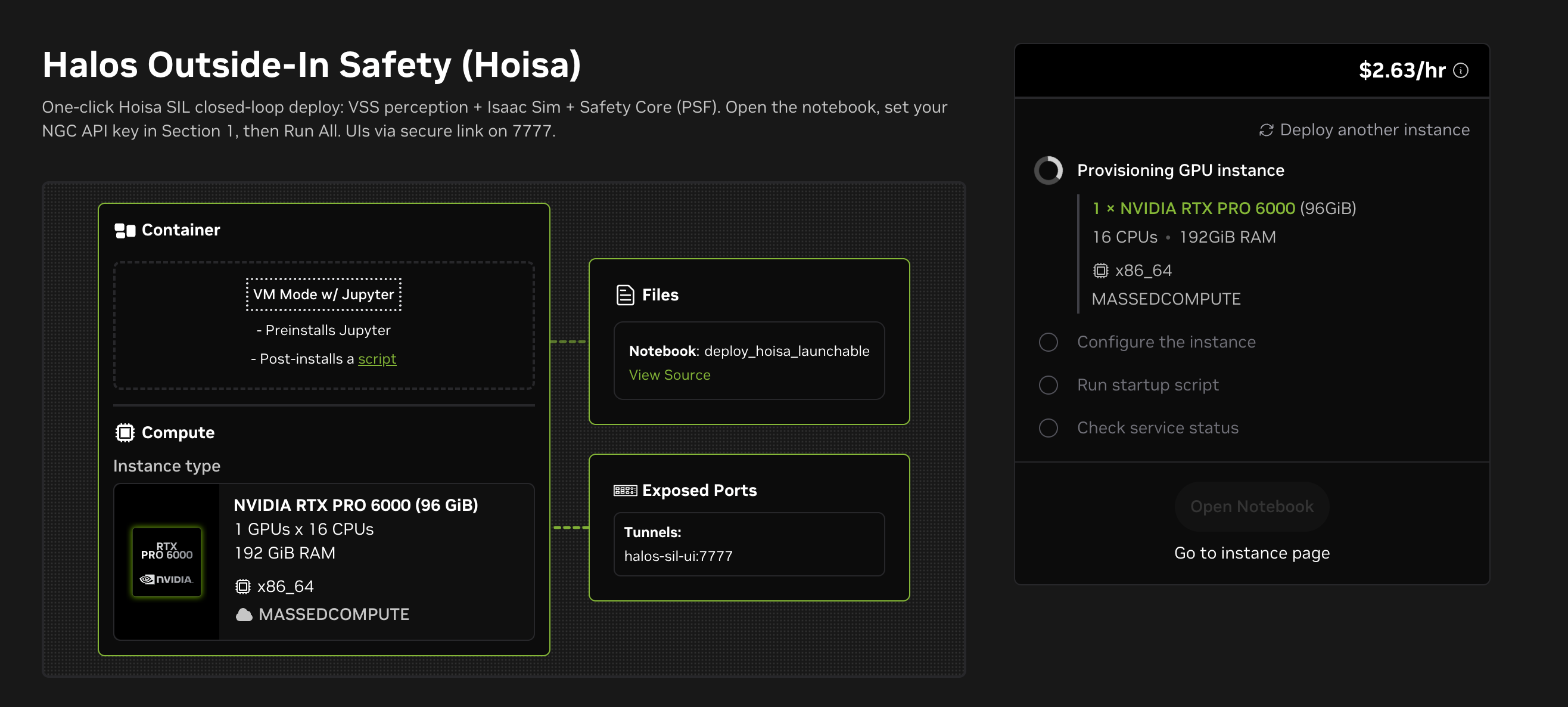
Task: Click the Run startup script label
Action: point(1148,386)
